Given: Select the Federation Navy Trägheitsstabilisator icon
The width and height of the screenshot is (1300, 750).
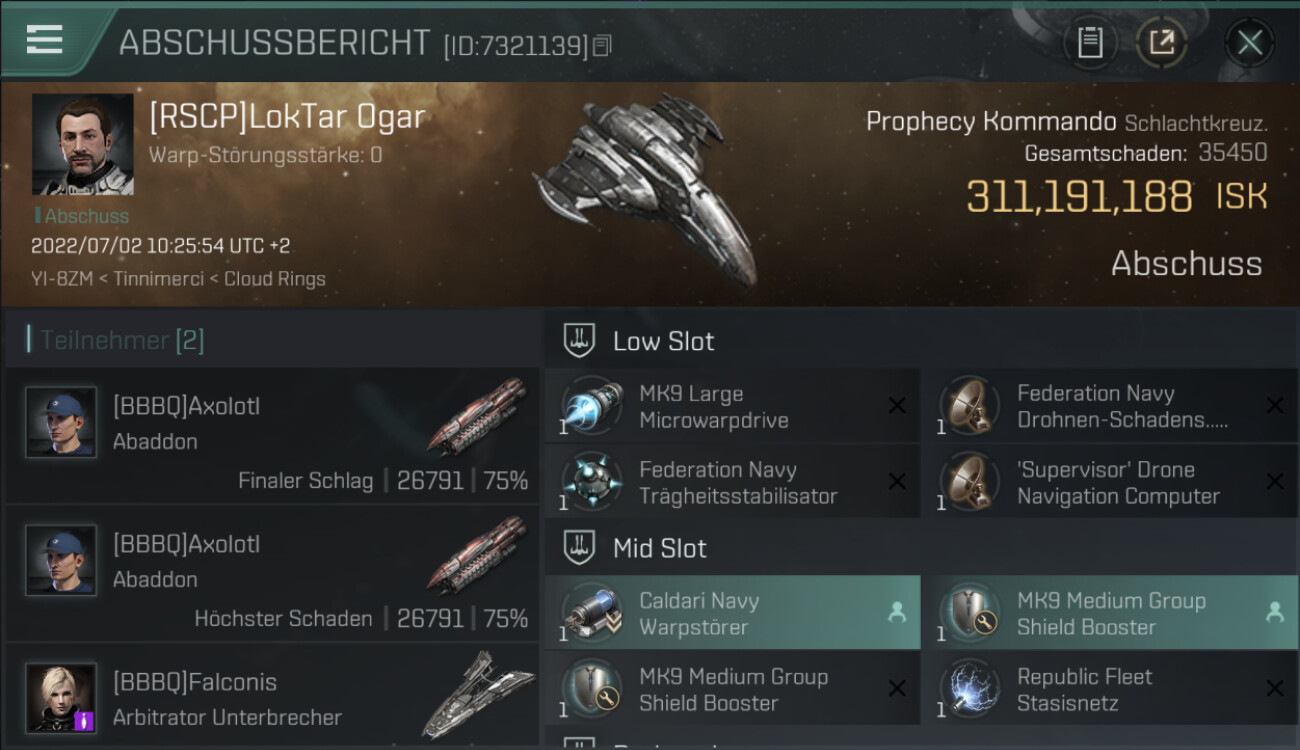Looking at the screenshot, I should pyautogui.click(x=591, y=483).
